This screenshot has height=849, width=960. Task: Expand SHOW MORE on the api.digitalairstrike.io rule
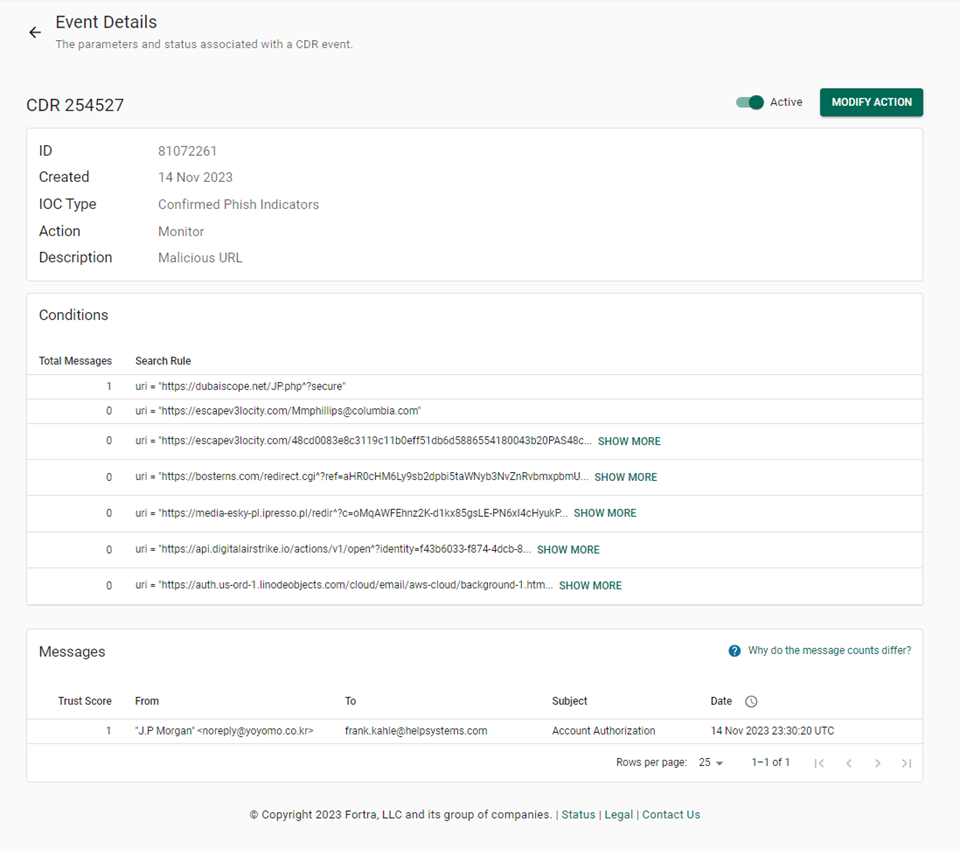point(568,549)
